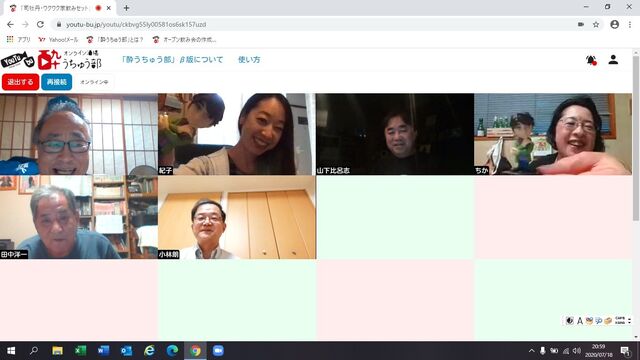Open the Yahoo!メール bookmark

point(58,40)
